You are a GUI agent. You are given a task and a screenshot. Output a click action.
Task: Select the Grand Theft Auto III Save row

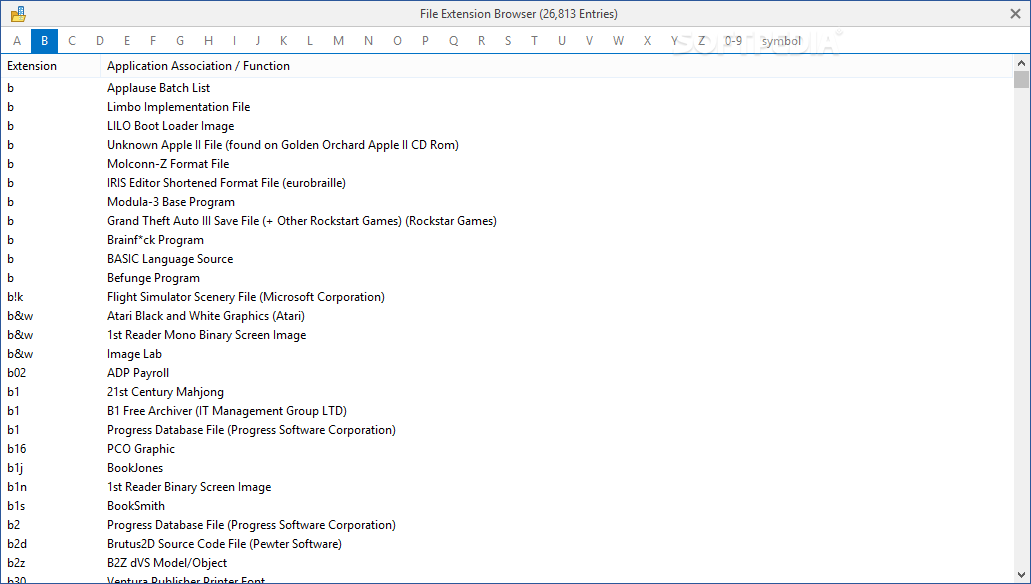[x=506, y=221]
